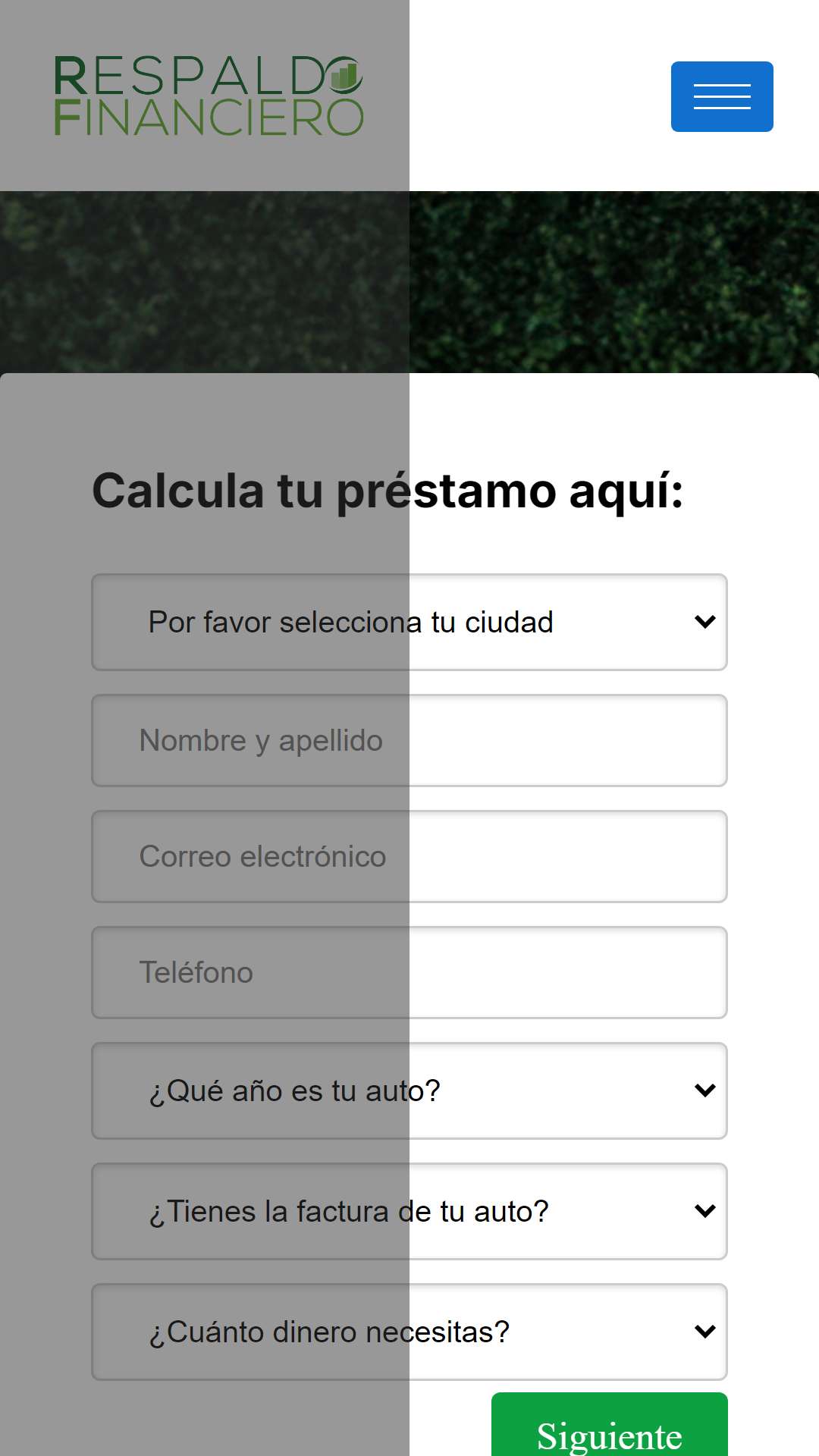819x1456 pixels.
Task: Click the bar chart emblem in the logo
Action: coord(344,75)
